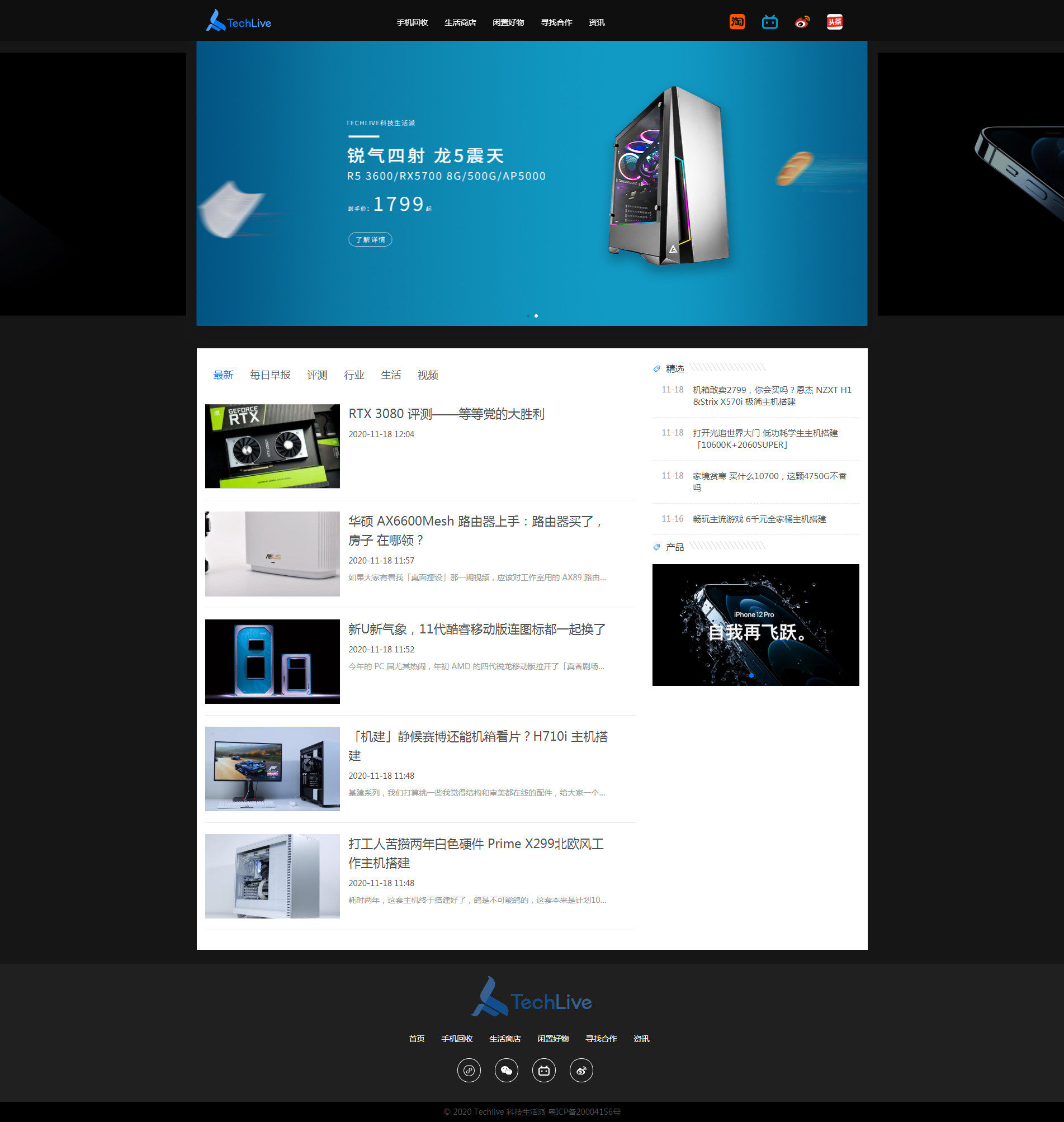Open 「机建」H710i 主机搭建 article title
This screenshot has height=1122, width=1064.
(x=478, y=746)
